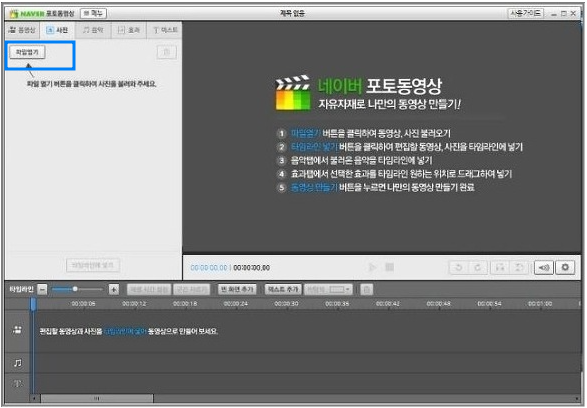This screenshot has height=408, width=587.
Task: Zoom out timeline with minus button
Action: click(x=42, y=289)
